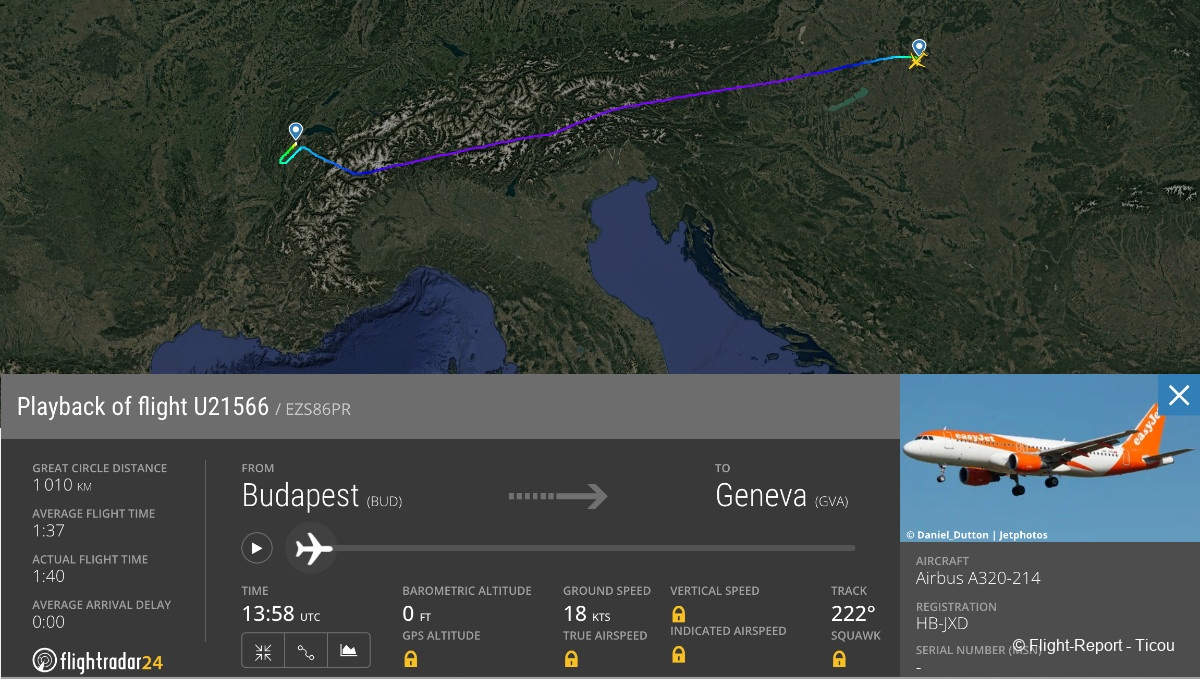Click the Geneva destination pin on map

(x=295, y=132)
